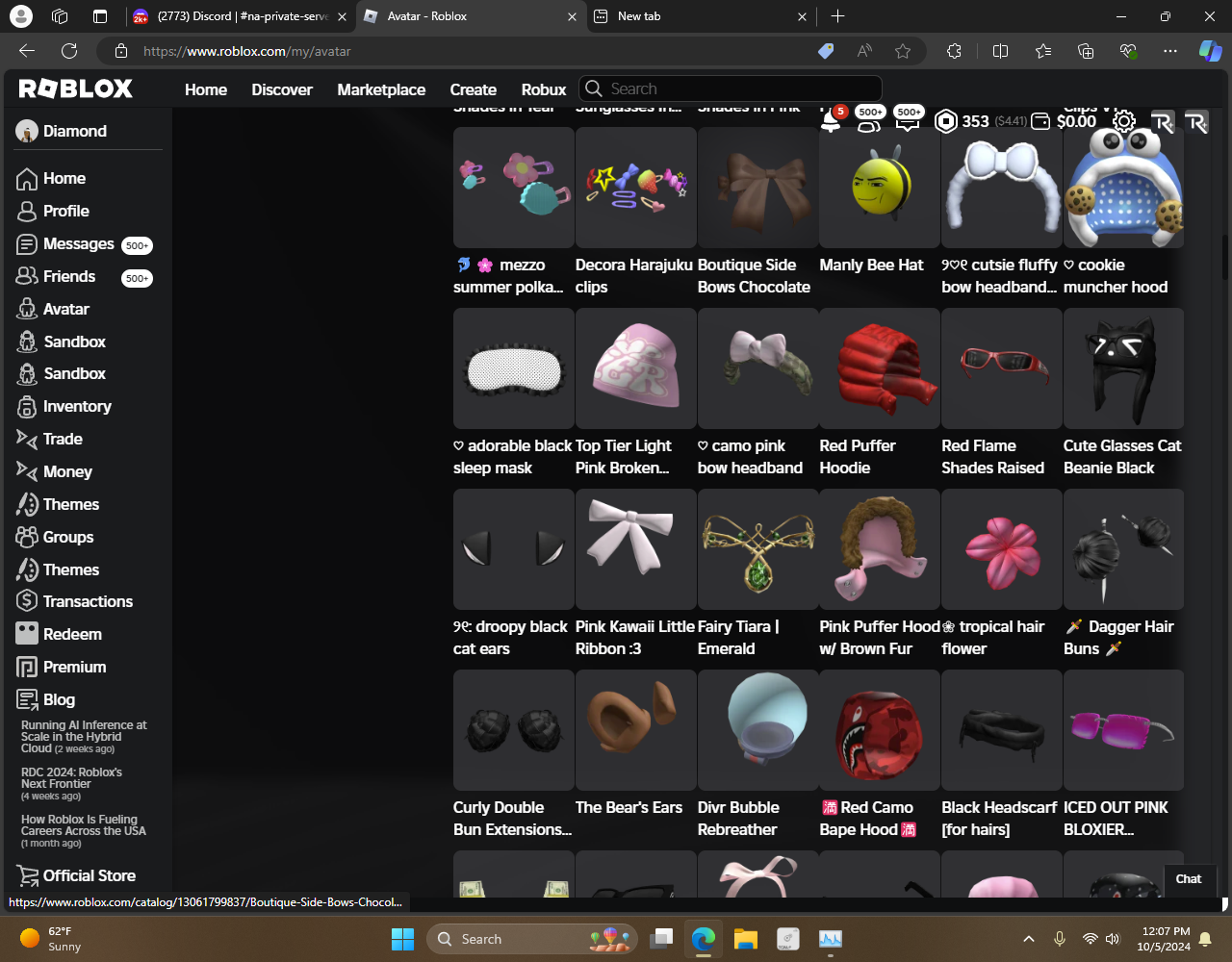Open the Diamond username link
This screenshot has width=1232, height=962.
click(75, 131)
